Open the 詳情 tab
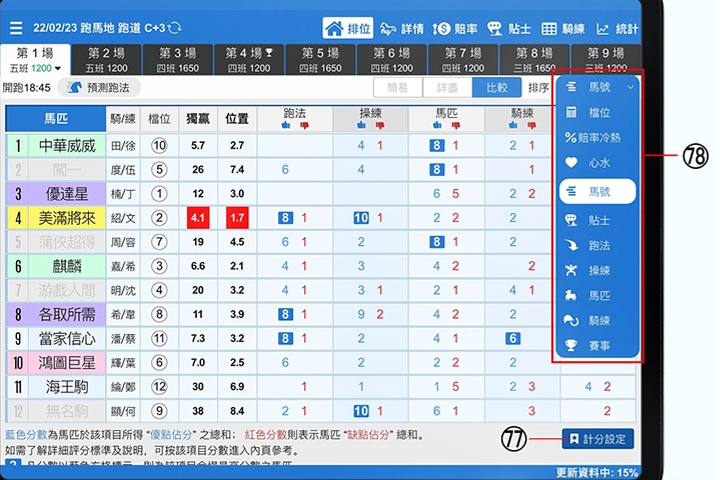Image resolution: width=720 pixels, height=480 pixels. (x=402, y=29)
